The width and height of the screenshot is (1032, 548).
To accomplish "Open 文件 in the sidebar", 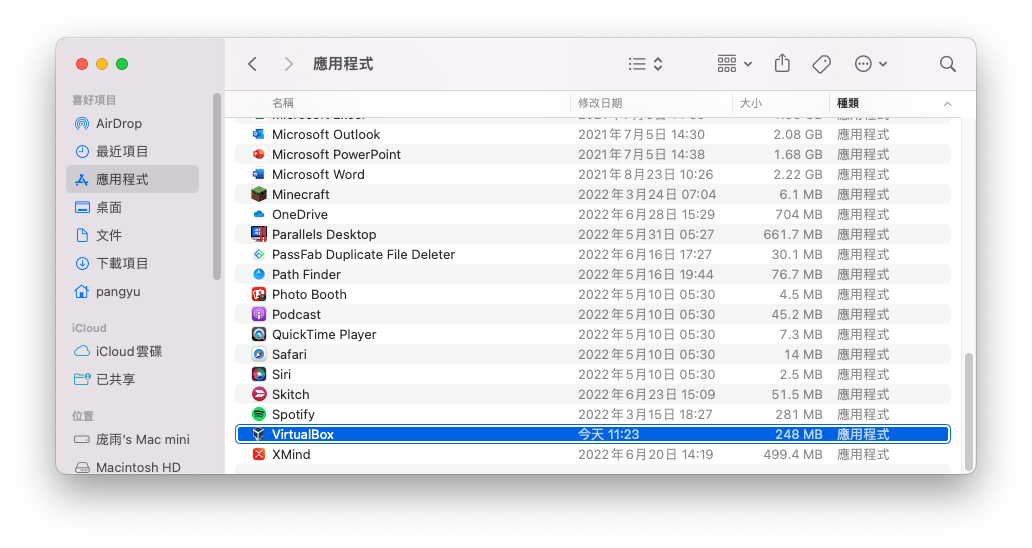I will [132, 235].
